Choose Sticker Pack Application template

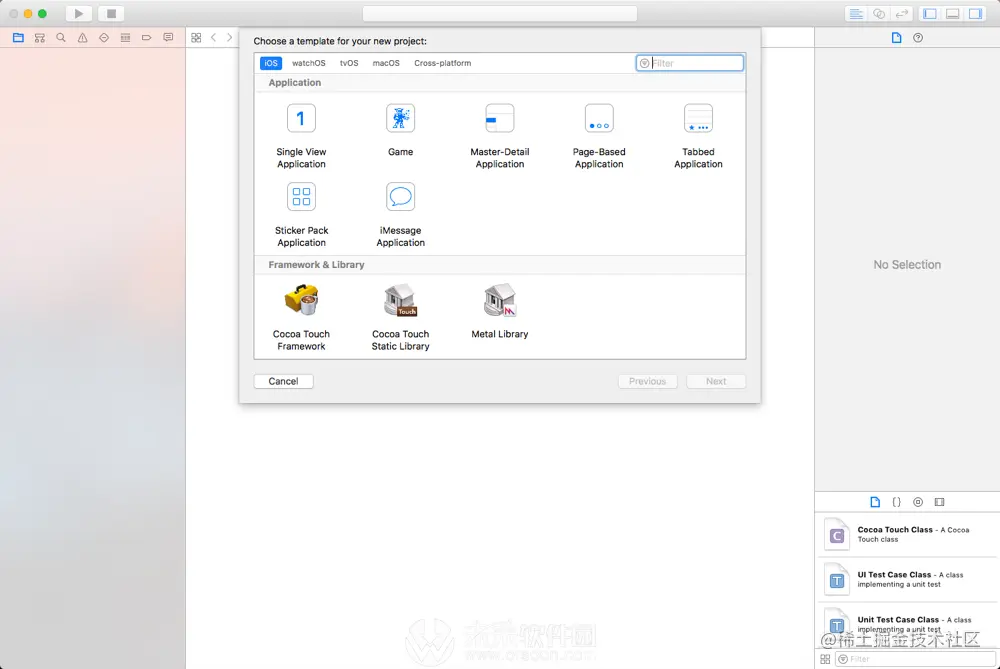301,214
